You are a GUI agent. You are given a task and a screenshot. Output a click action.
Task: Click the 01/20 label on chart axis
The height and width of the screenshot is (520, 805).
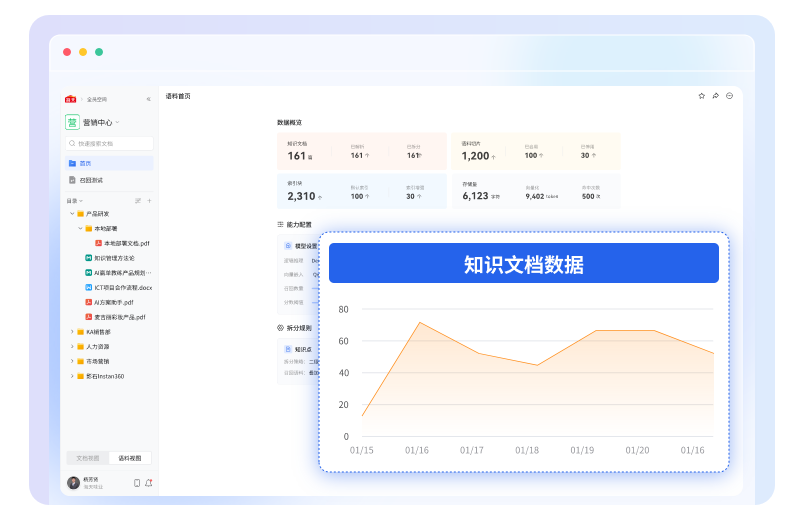tap(637, 450)
